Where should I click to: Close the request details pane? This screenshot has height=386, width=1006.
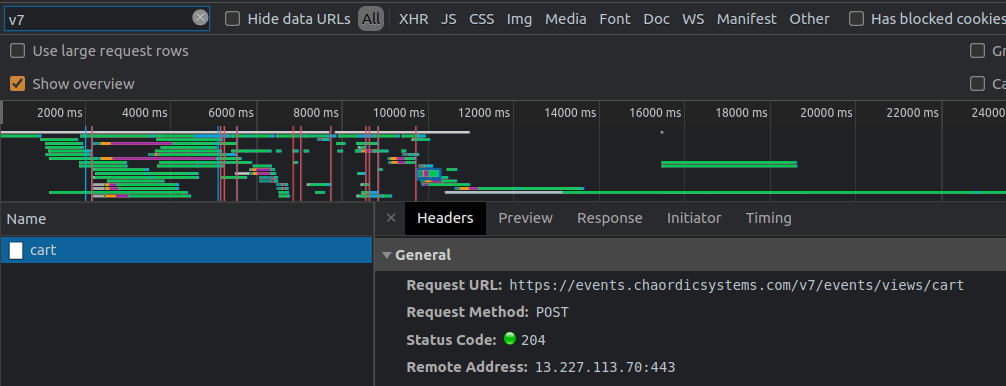391,218
